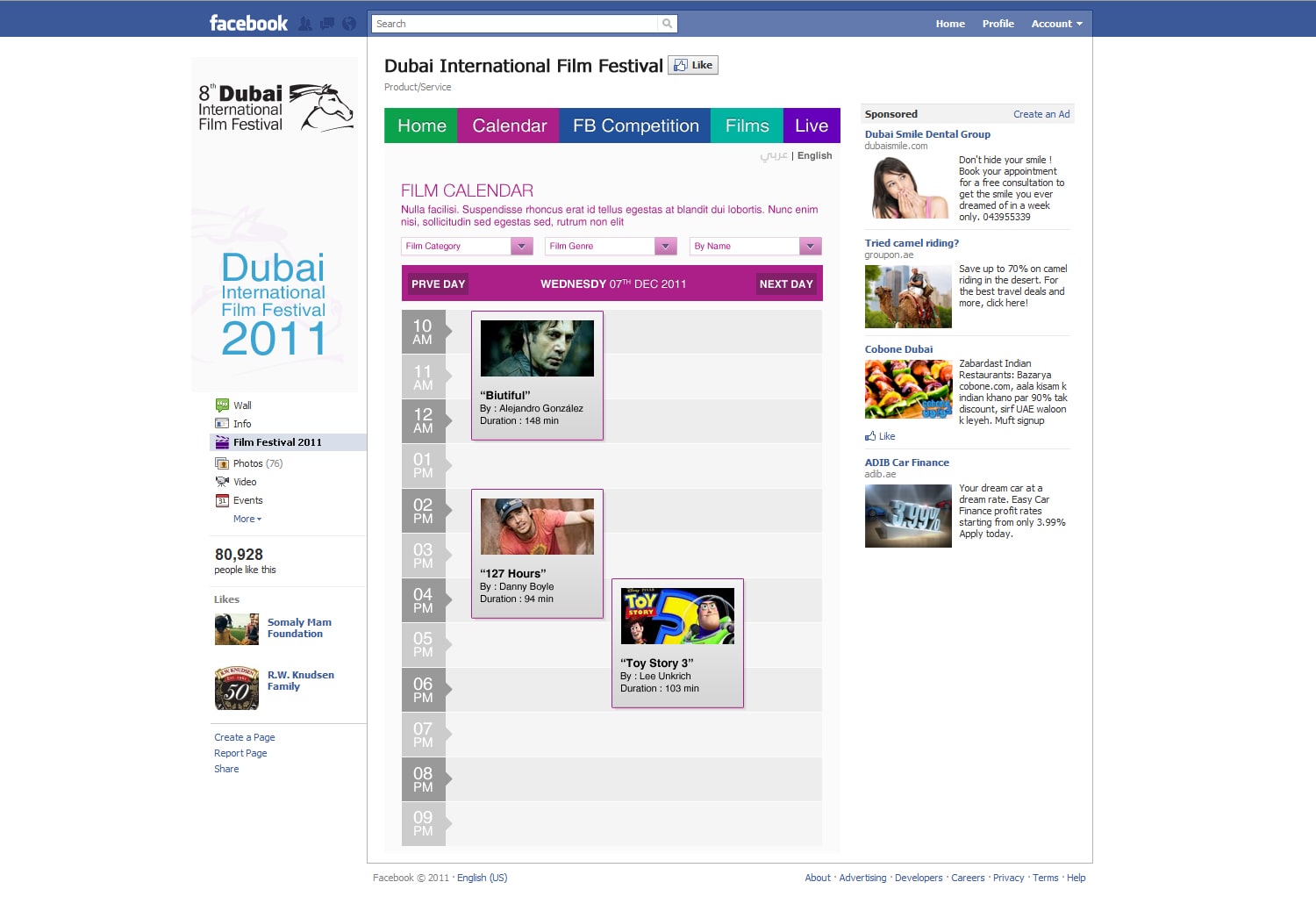Click the Photos sidebar icon
The width and height of the screenshot is (1316, 918).
[222, 463]
